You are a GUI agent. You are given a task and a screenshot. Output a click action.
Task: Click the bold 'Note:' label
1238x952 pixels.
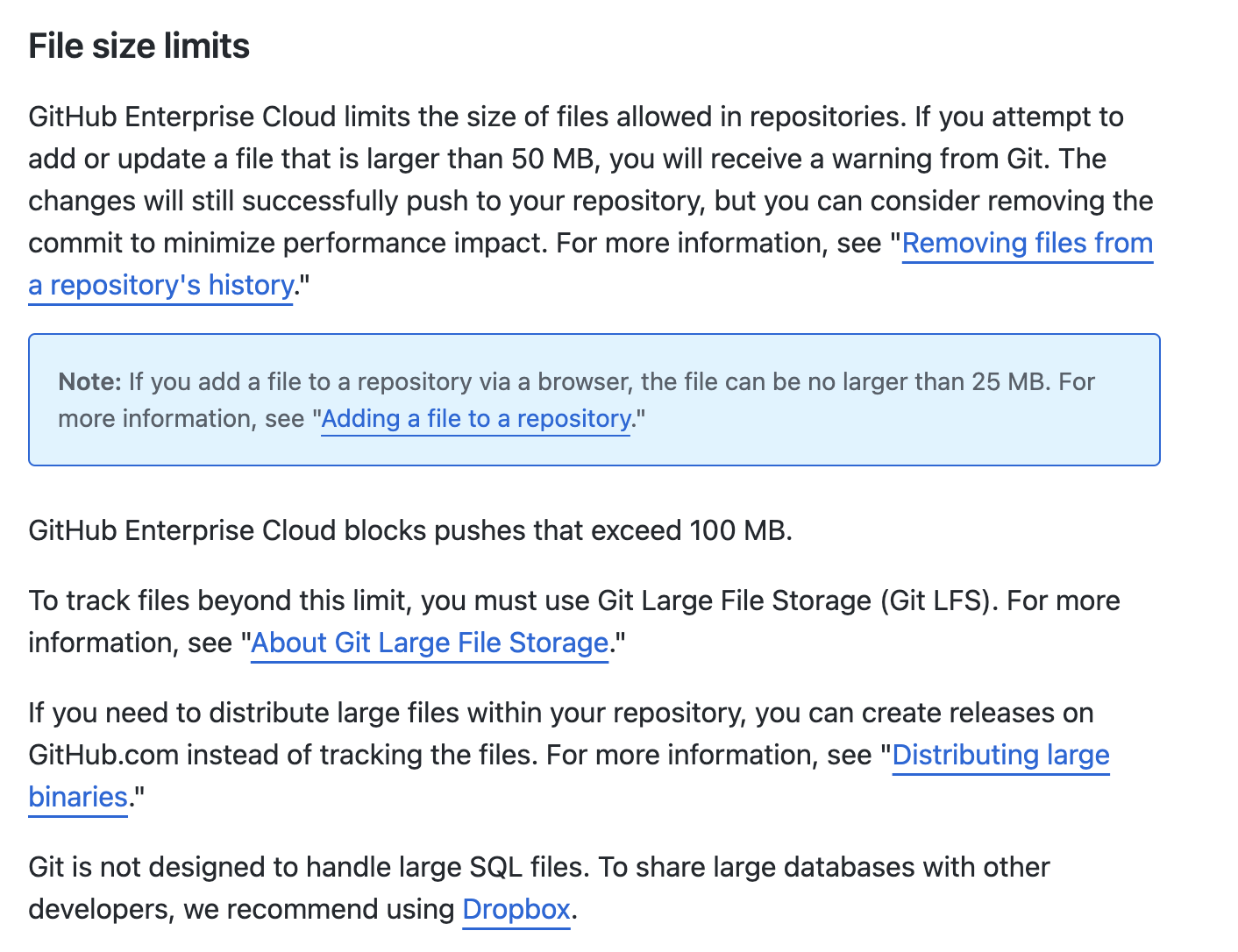pyautogui.click(x=89, y=382)
